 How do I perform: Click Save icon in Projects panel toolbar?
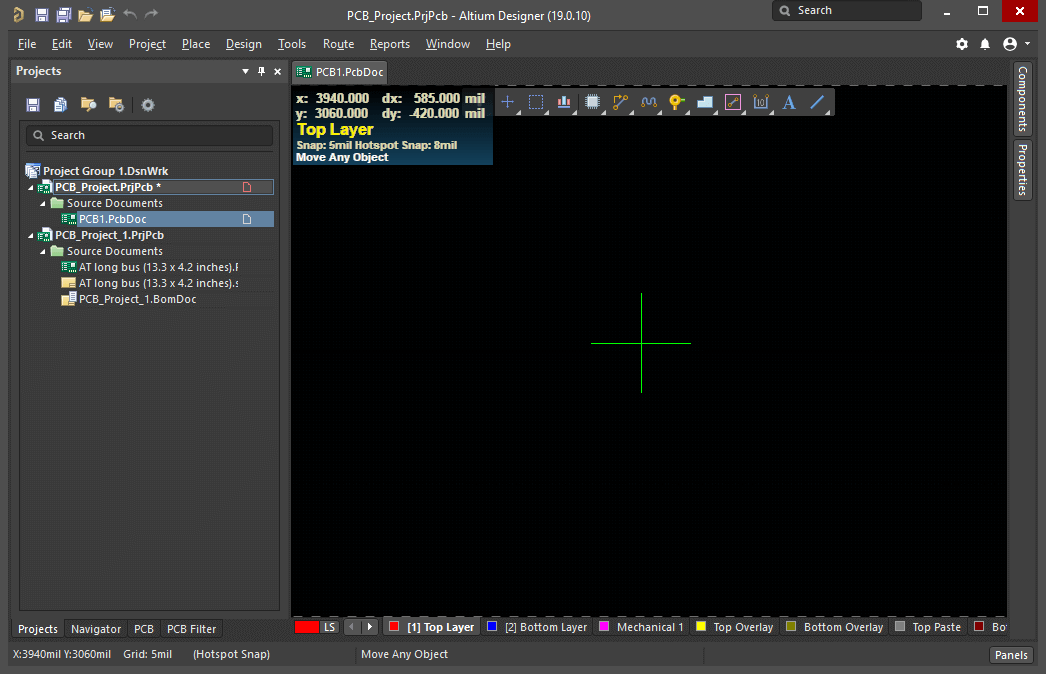pyautogui.click(x=33, y=105)
